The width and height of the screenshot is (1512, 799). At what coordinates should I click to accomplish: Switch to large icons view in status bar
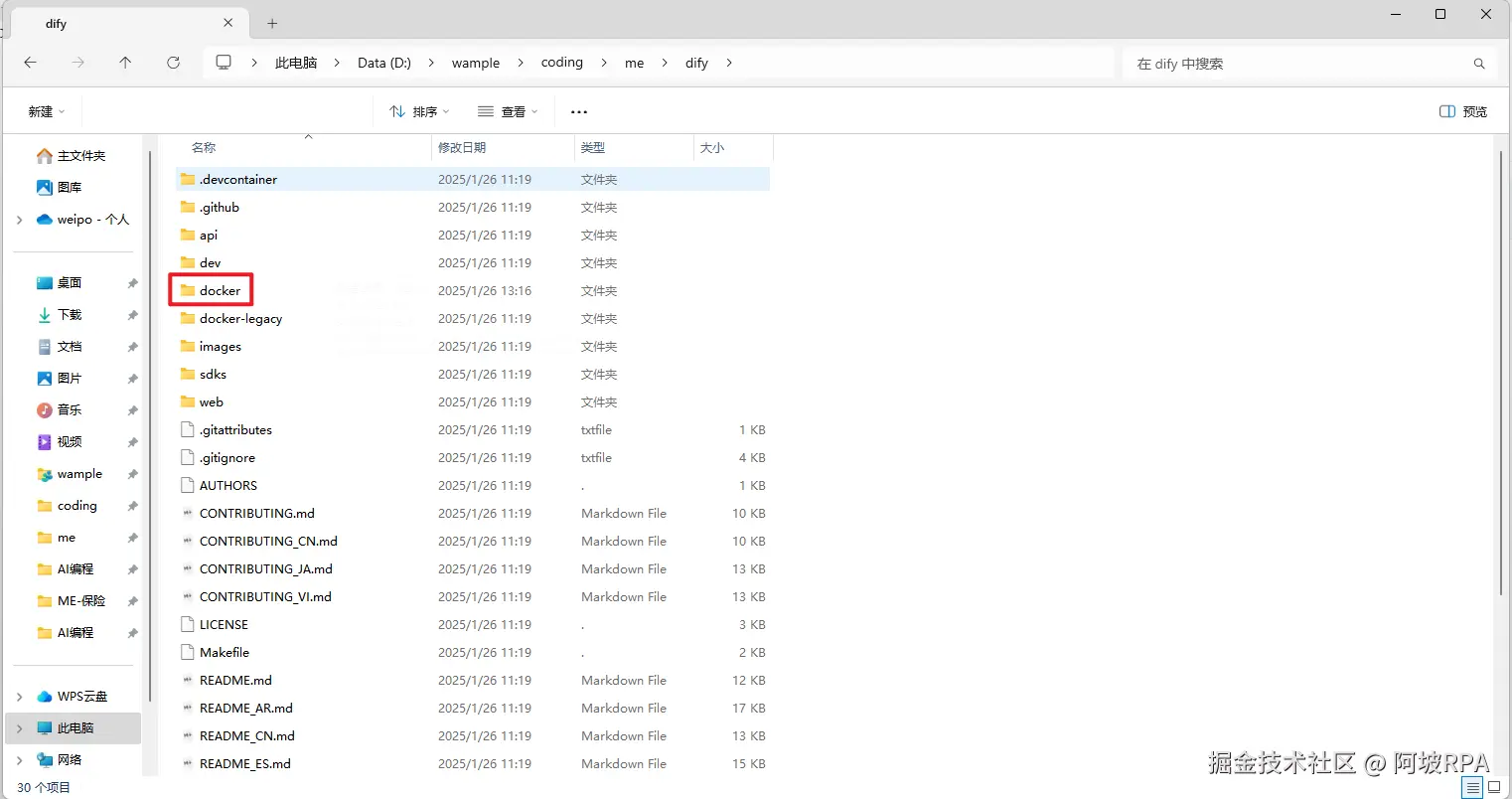coord(1494,787)
